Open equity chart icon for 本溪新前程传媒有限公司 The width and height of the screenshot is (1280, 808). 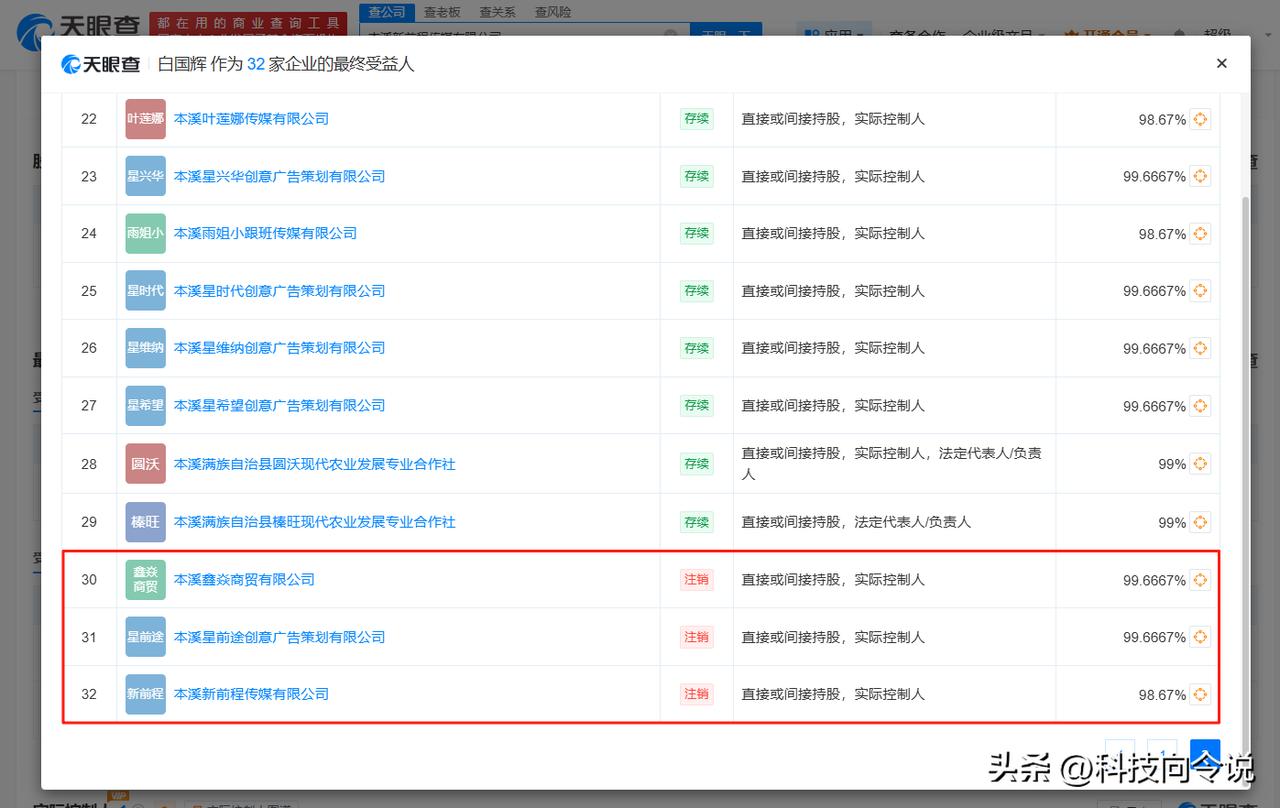click(x=1200, y=694)
